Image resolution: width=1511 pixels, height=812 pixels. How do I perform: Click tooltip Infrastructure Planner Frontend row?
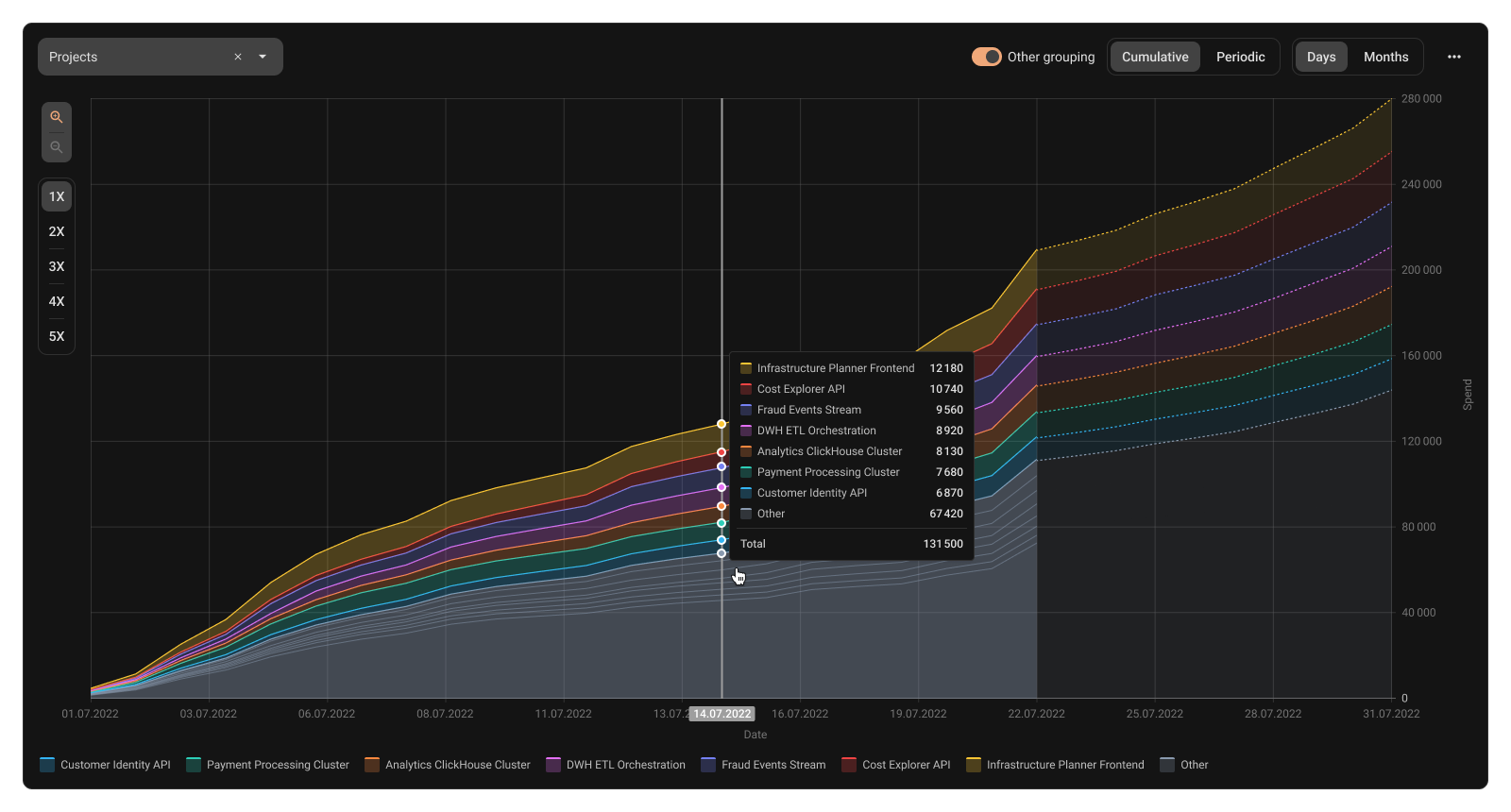point(852,368)
